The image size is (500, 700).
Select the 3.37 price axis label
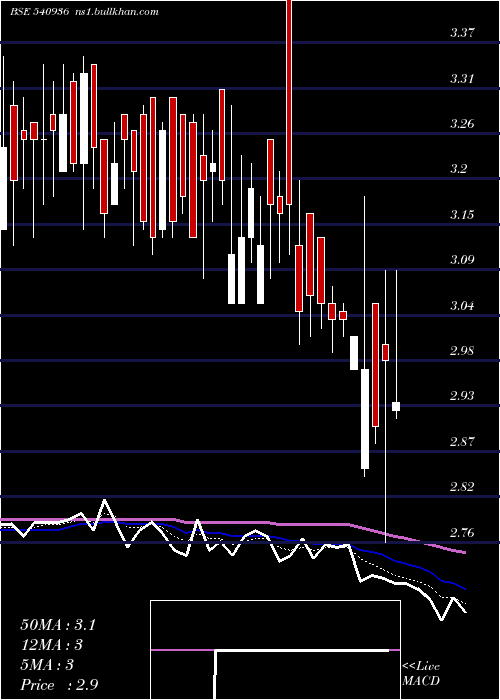pyautogui.click(x=462, y=33)
